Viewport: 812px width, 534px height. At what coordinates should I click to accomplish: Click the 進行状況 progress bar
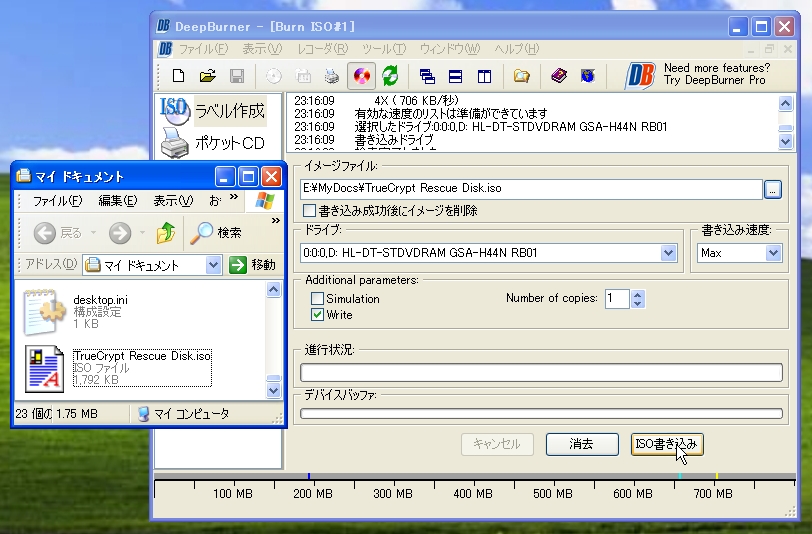click(541, 372)
